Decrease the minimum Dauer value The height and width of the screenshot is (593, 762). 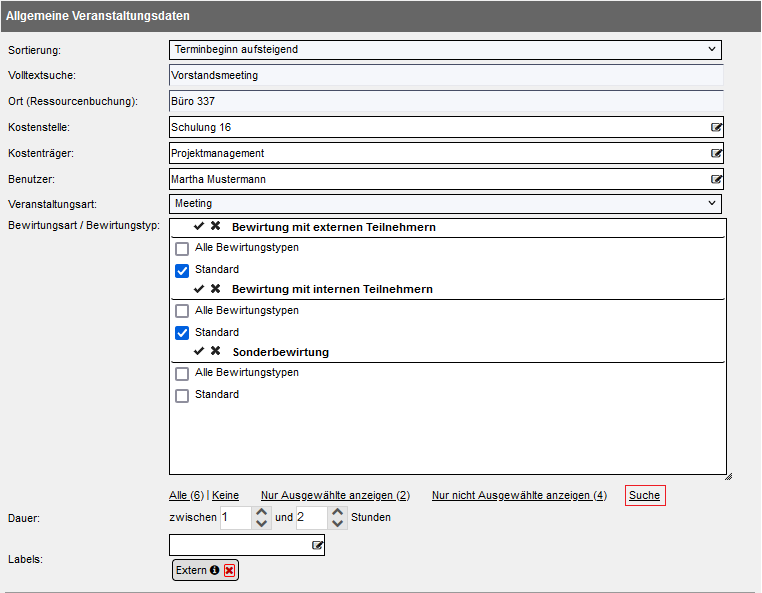[x=261, y=523]
